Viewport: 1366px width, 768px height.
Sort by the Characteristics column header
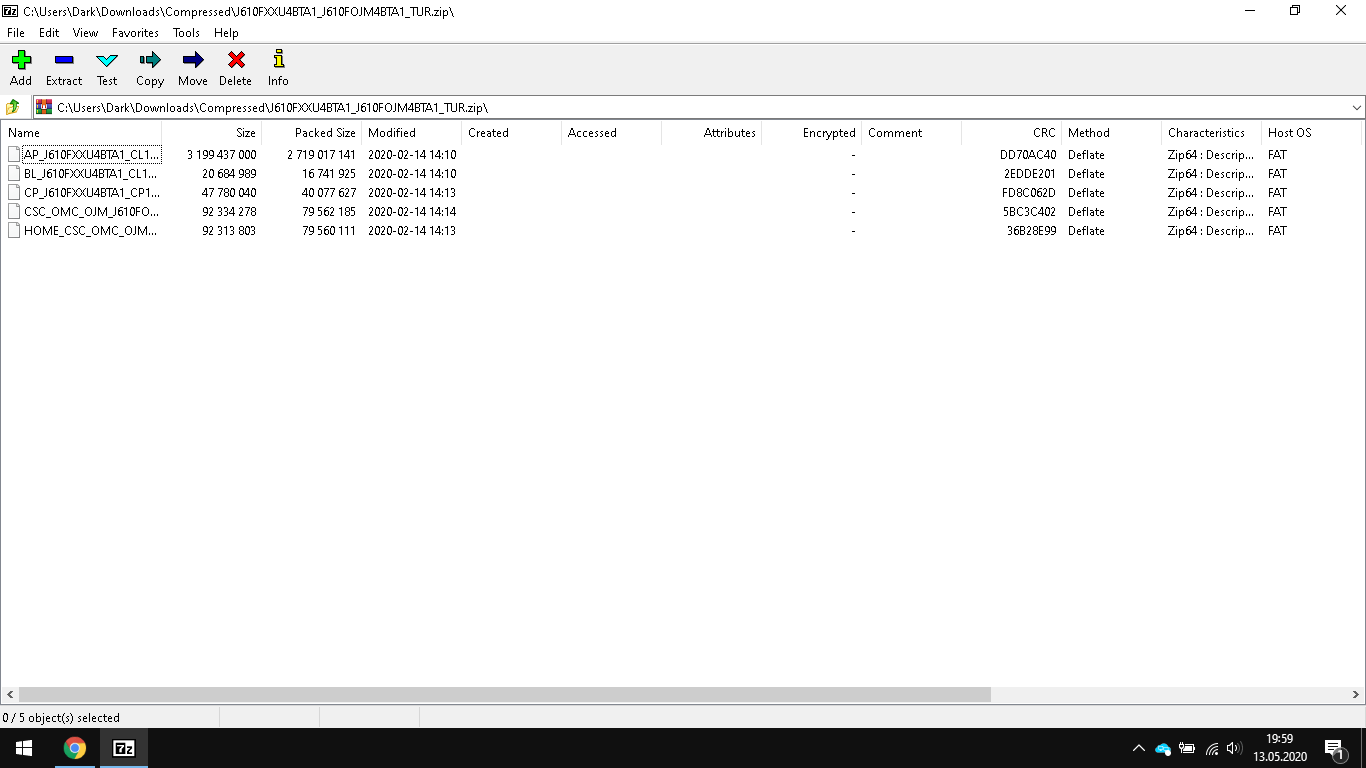(1211, 133)
